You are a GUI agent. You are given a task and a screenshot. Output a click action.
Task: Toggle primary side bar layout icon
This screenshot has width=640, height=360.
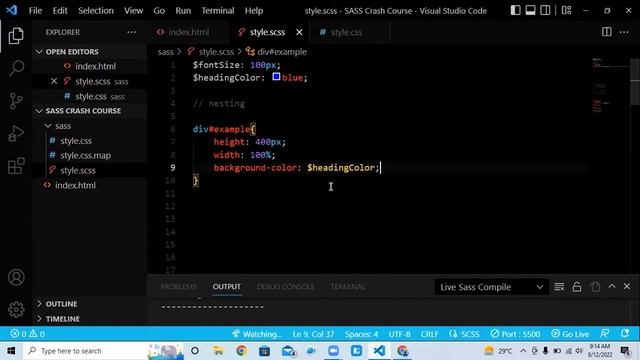coord(516,10)
